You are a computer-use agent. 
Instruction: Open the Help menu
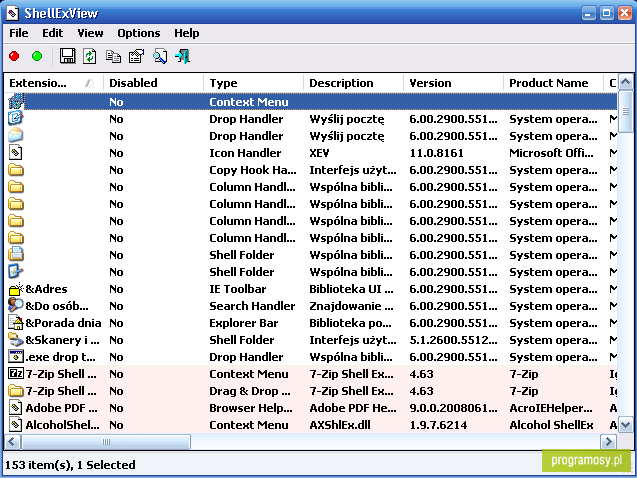tap(186, 33)
